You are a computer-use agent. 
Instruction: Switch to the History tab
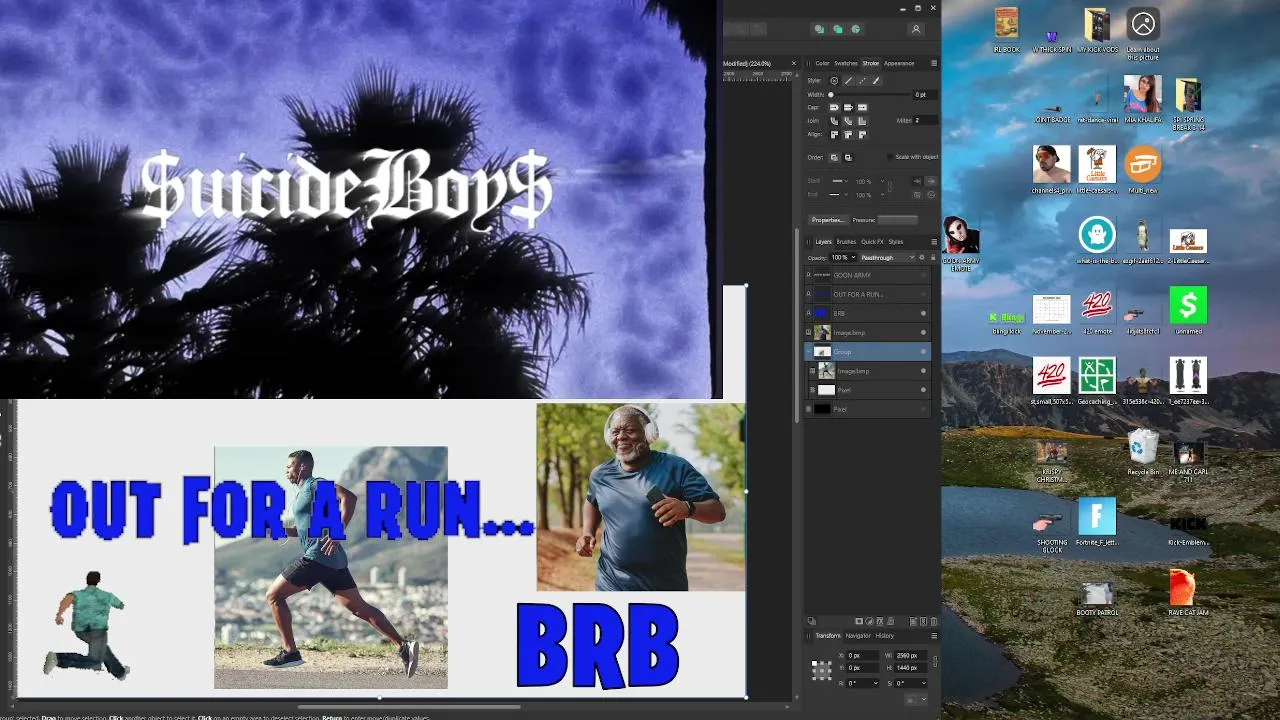pos(885,636)
